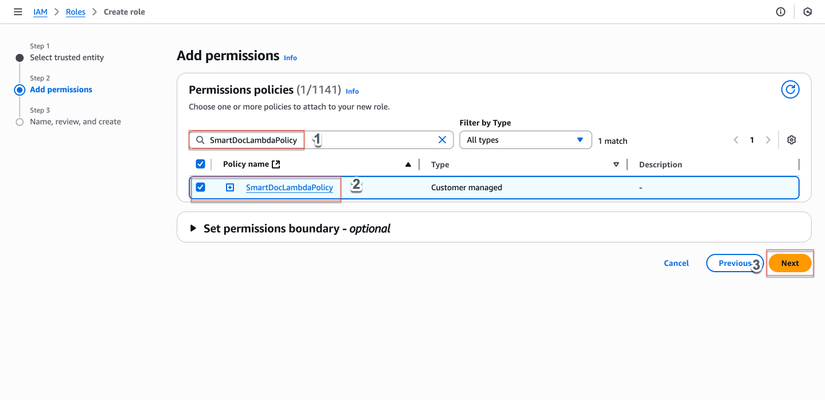Open the settings icon in top-right corner
The height and width of the screenshot is (400, 825).
[x=807, y=12]
